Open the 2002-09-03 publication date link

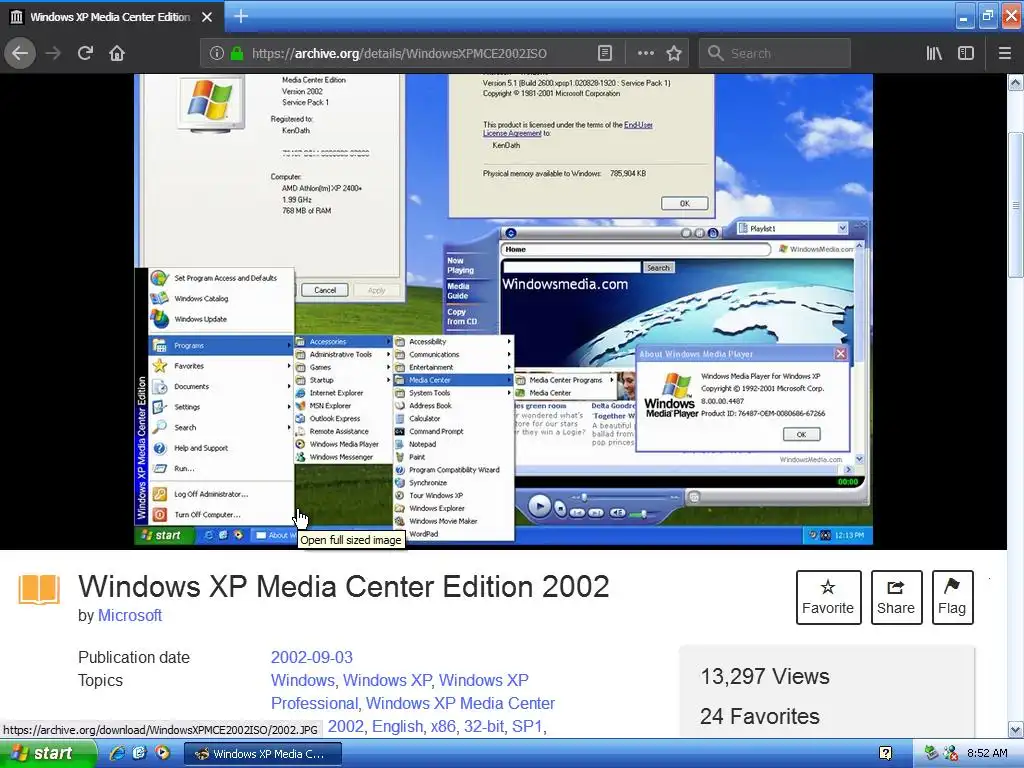pos(312,657)
